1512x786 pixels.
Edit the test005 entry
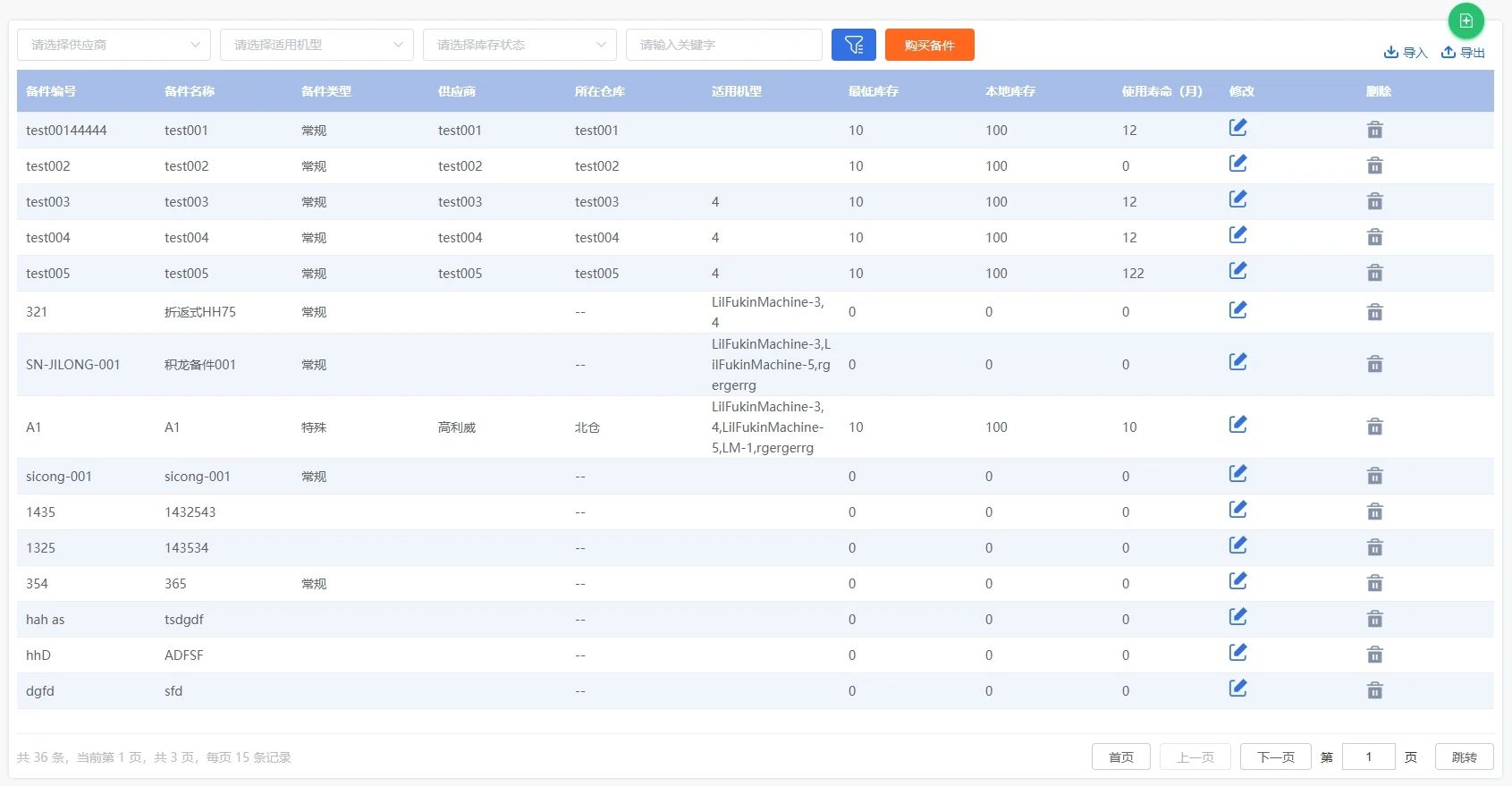1237,271
